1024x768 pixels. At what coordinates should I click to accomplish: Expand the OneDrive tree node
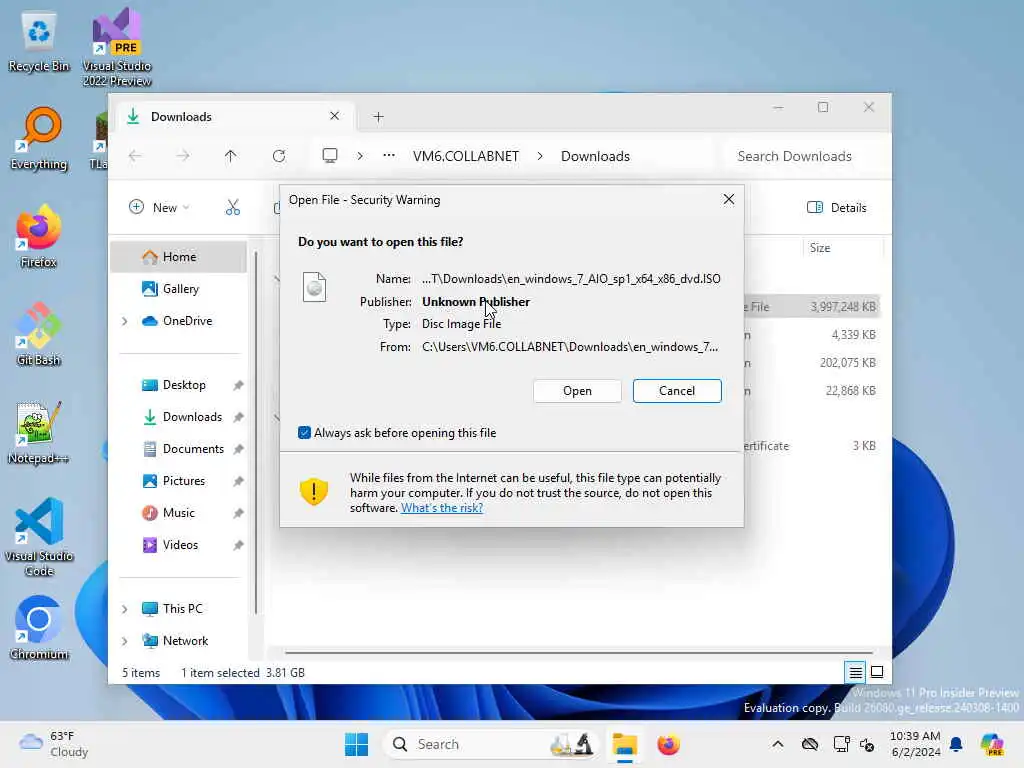point(125,321)
